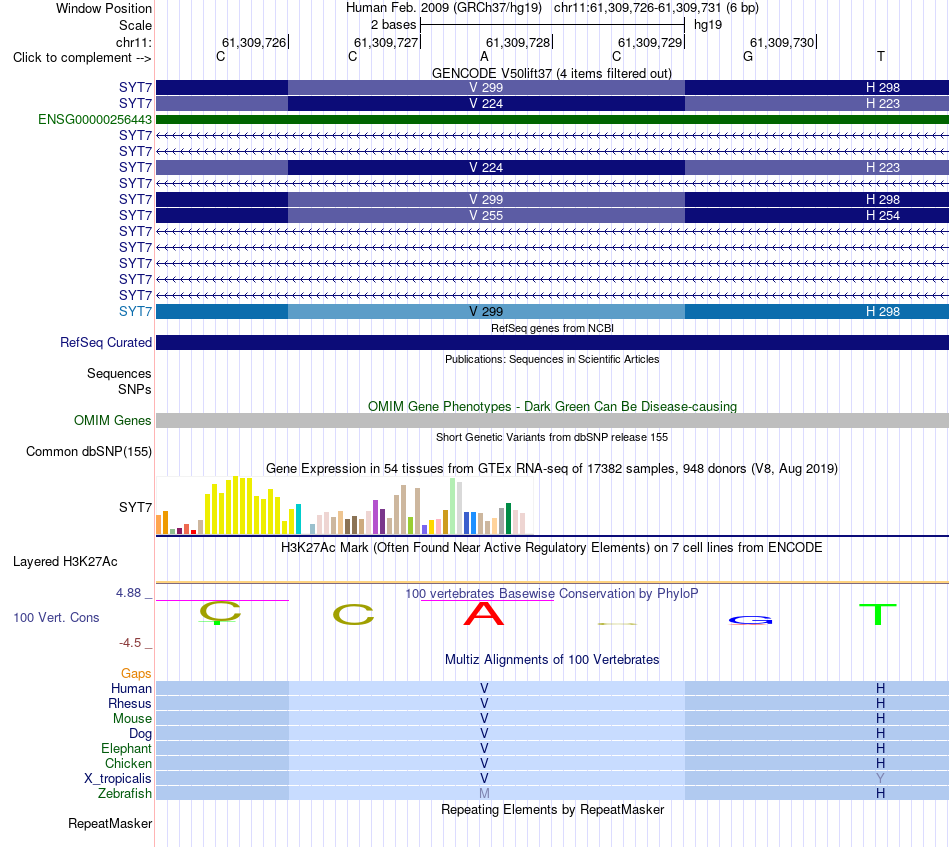Open the 'OMIM Gene Phenotypes' track title
The height and width of the screenshot is (847, 950).
[552, 407]
